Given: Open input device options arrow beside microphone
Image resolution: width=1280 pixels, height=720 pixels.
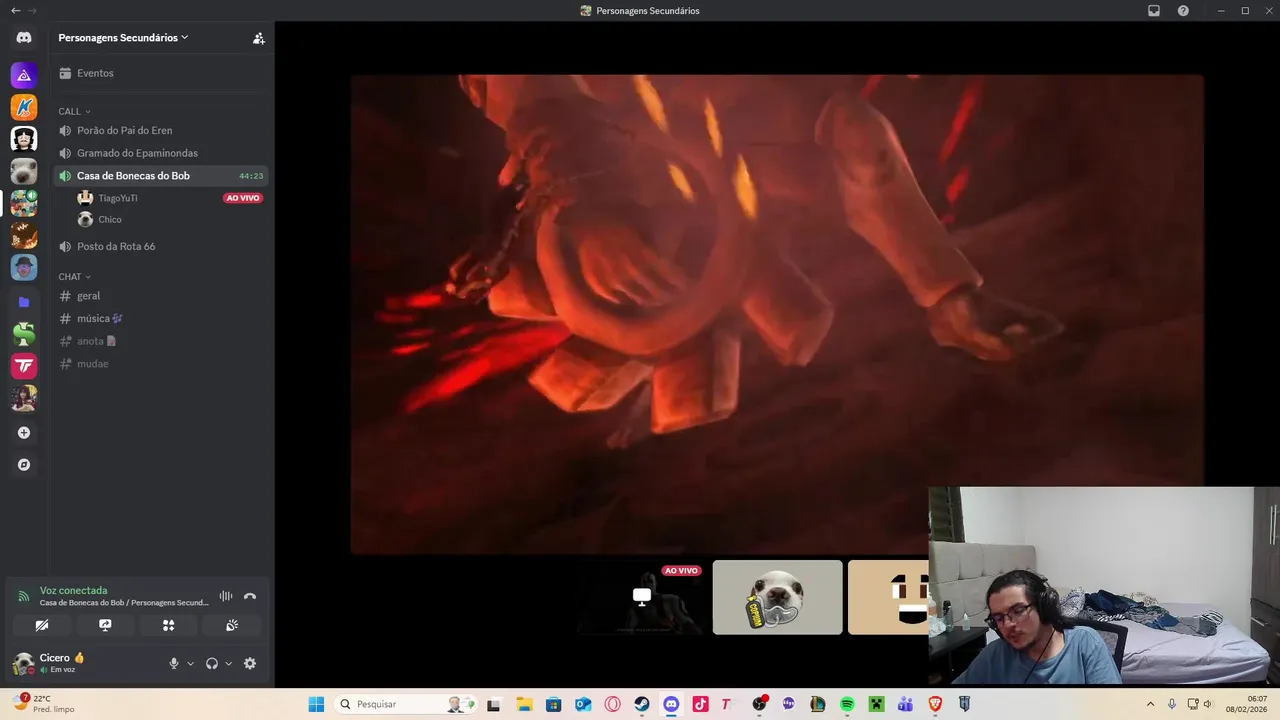Looking at the screenshot, I should pos(190,664).
